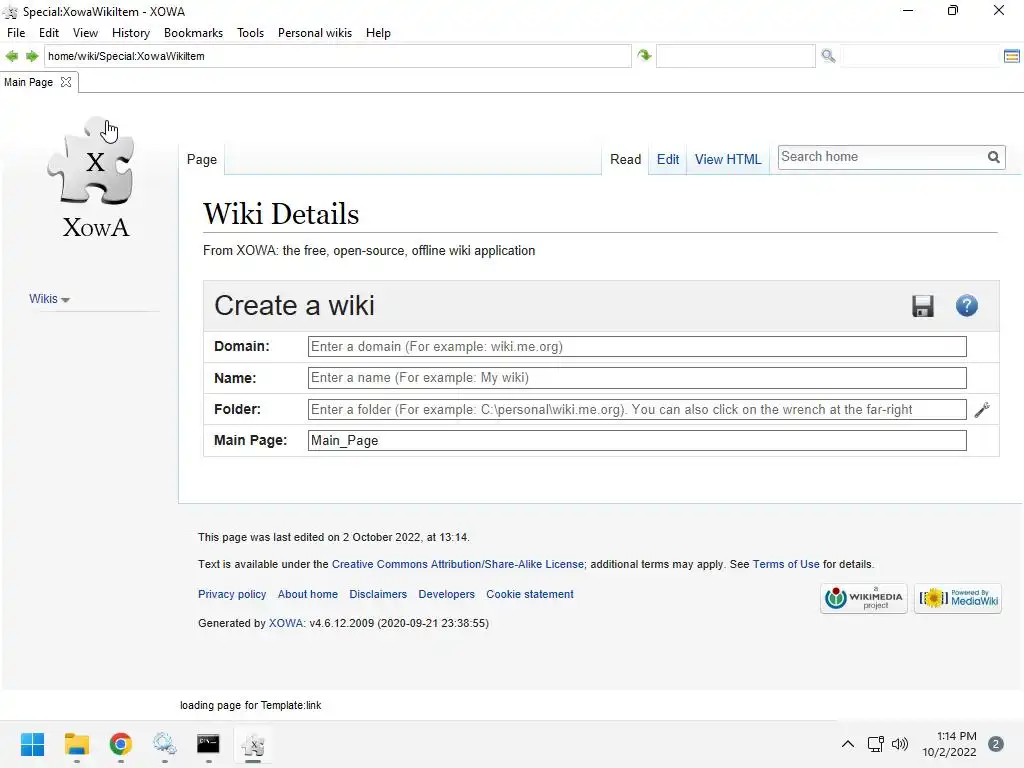Click into the Name input field
Viewport: 1024px width, 768px height.
[x=637, y=378]
